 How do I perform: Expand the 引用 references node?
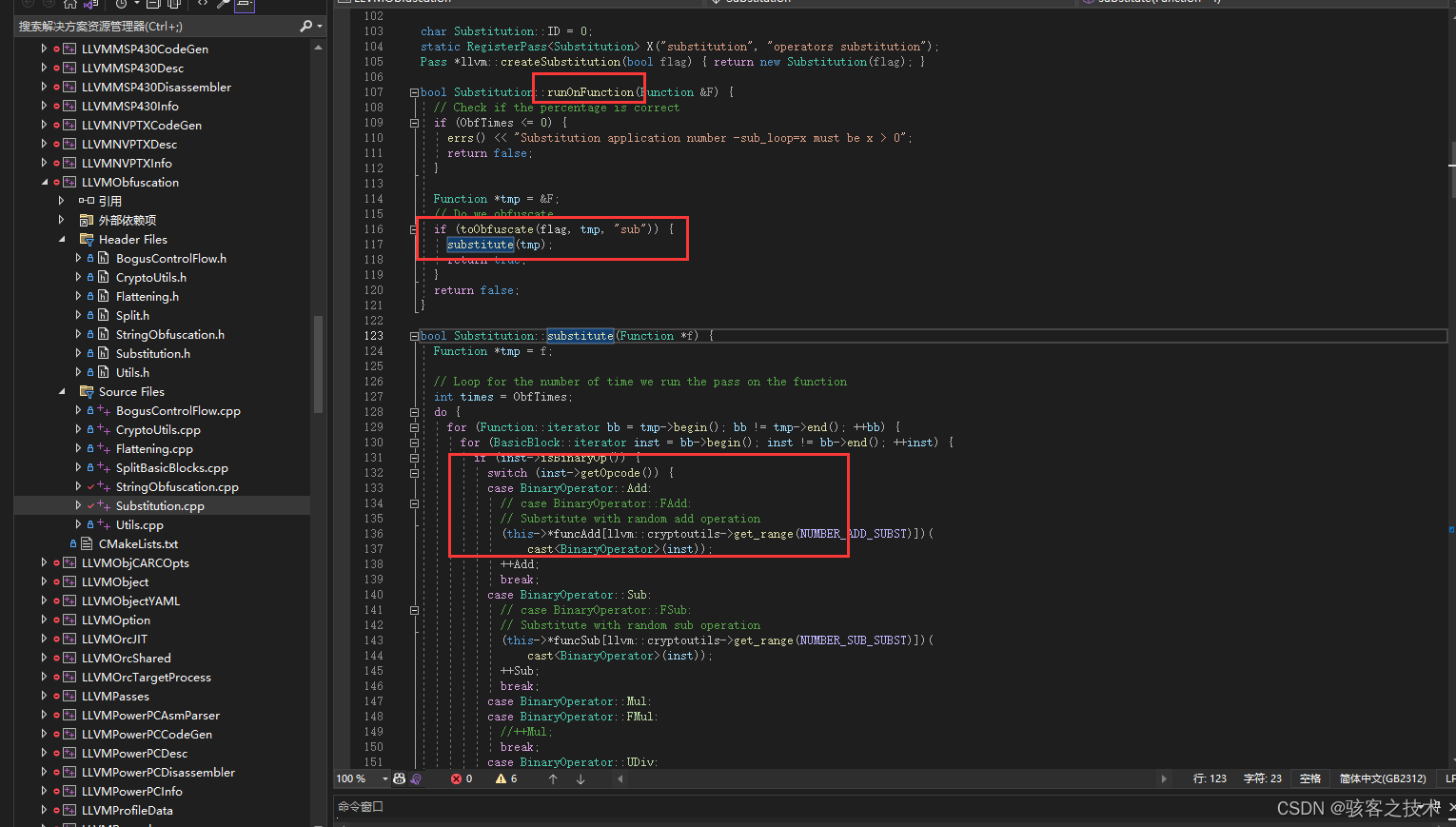tap(61, 201)
